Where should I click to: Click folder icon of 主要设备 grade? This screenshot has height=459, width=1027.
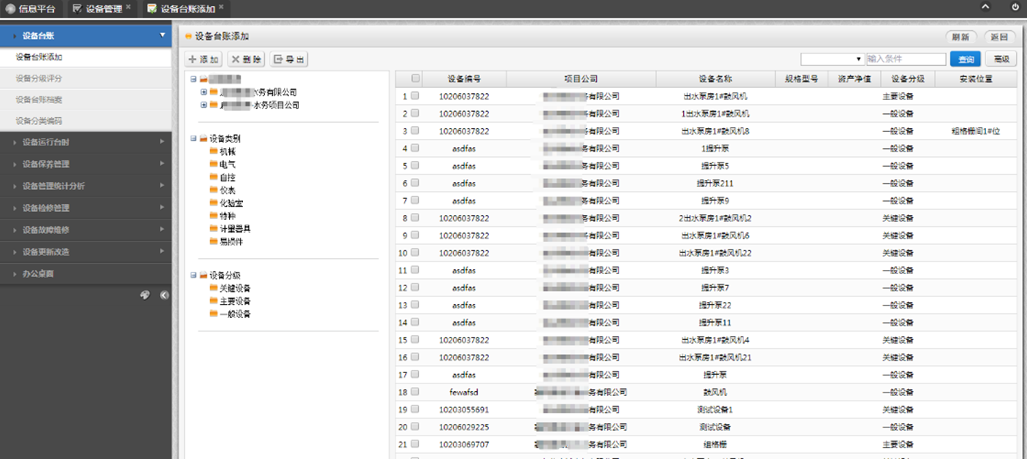(x=214, y=301)
